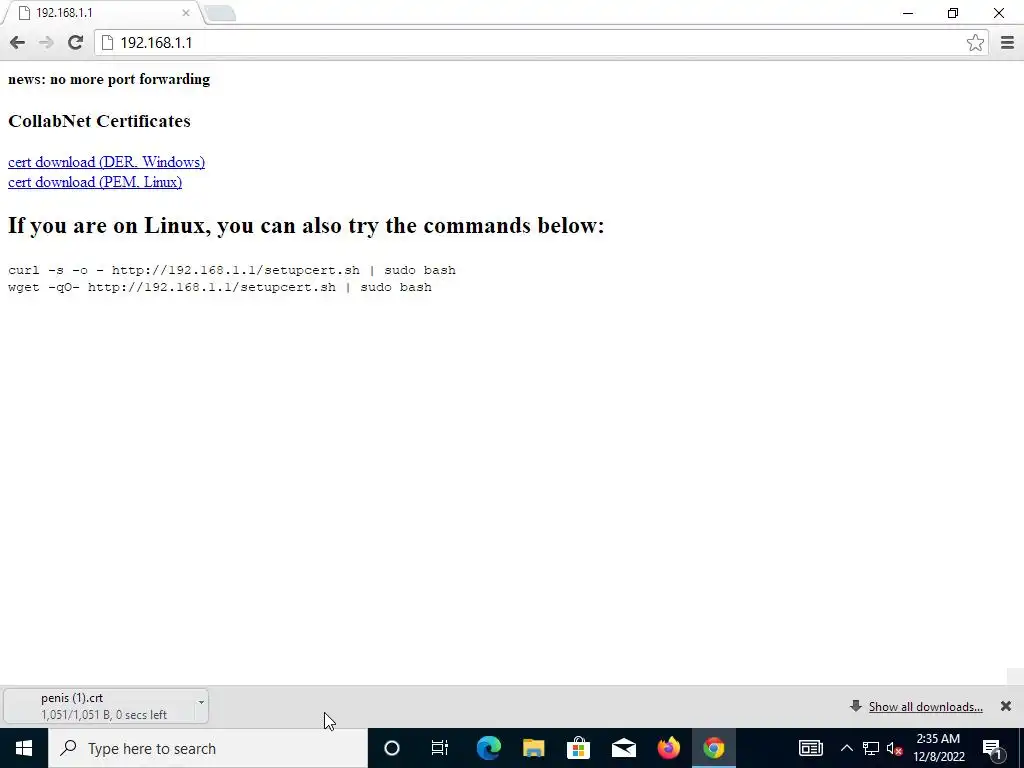Screen dimensions: 1024x768
Task: Close the downloads bar
Action: tap(1006, 706)
